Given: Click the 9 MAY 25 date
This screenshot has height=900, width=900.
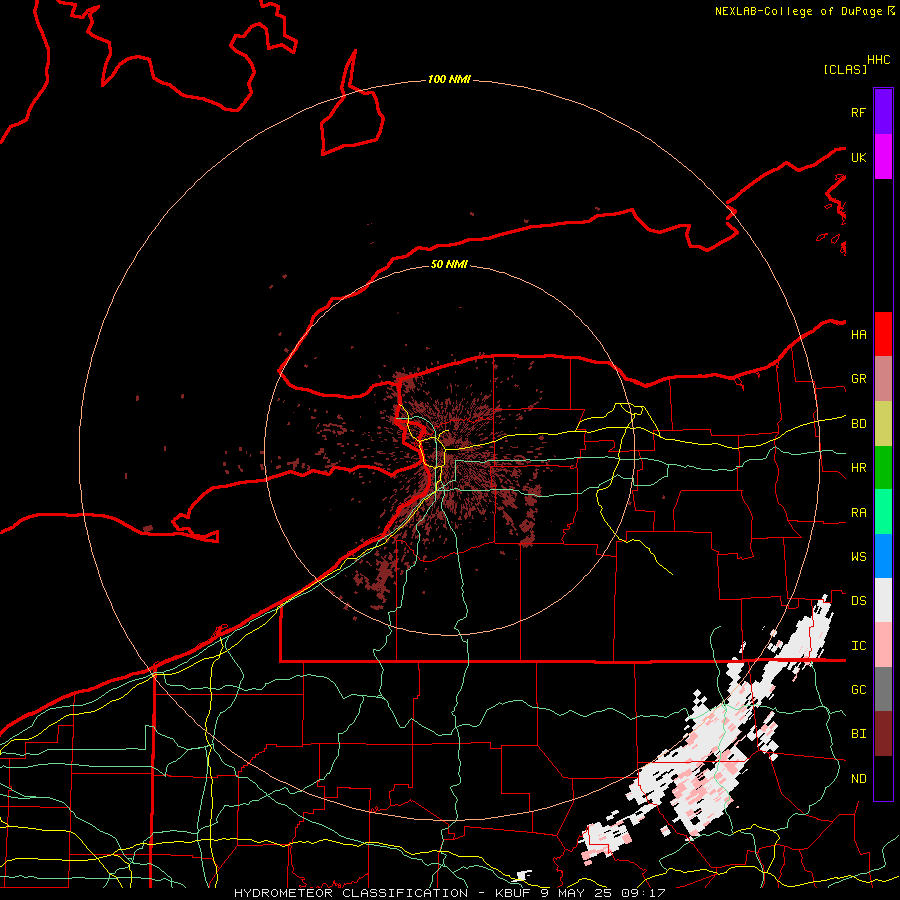Looking at the screenshot, I should click(x=575, y=893).
